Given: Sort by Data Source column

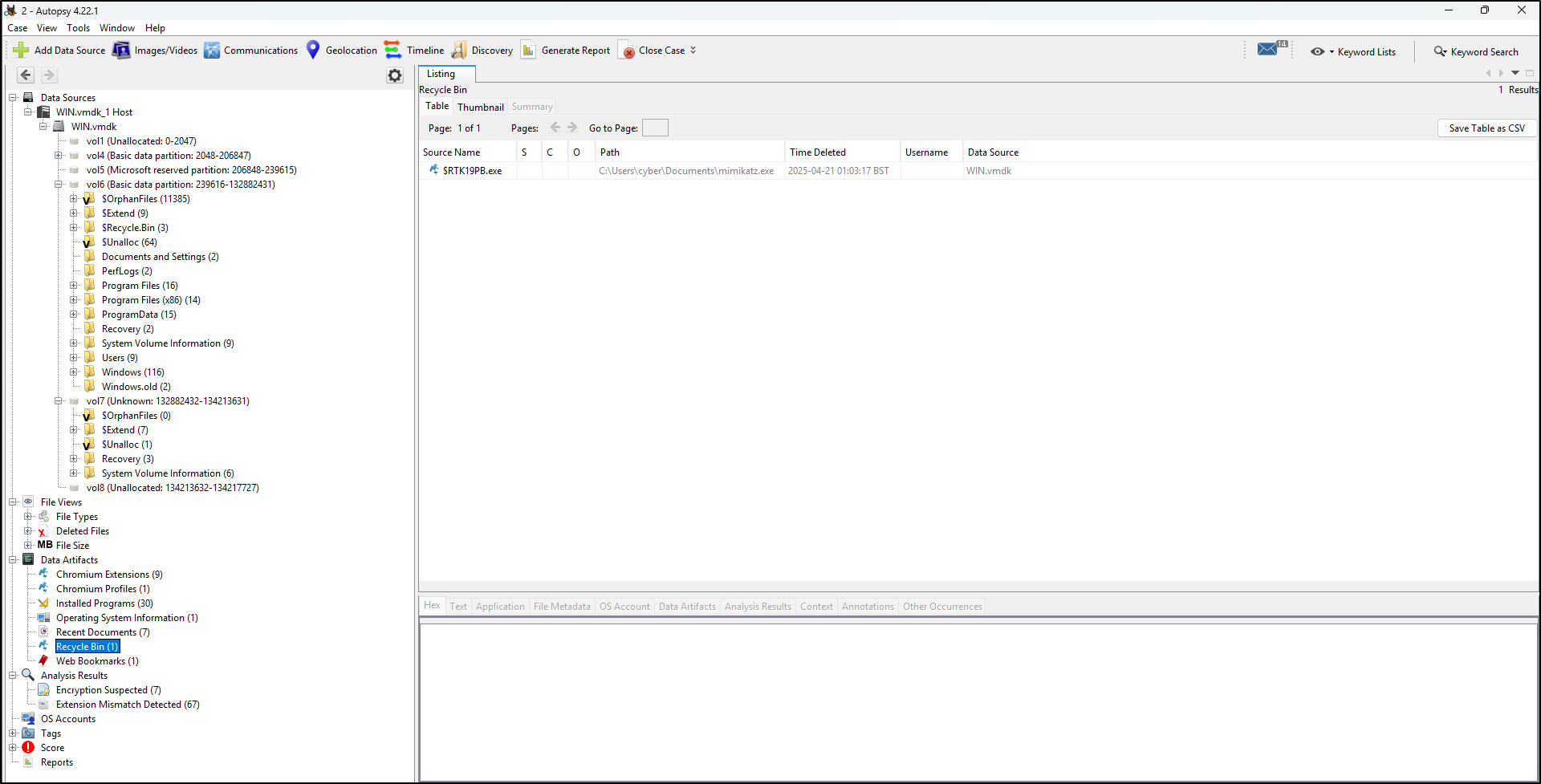Looking at the screenshot, I should coord(1250,152).
